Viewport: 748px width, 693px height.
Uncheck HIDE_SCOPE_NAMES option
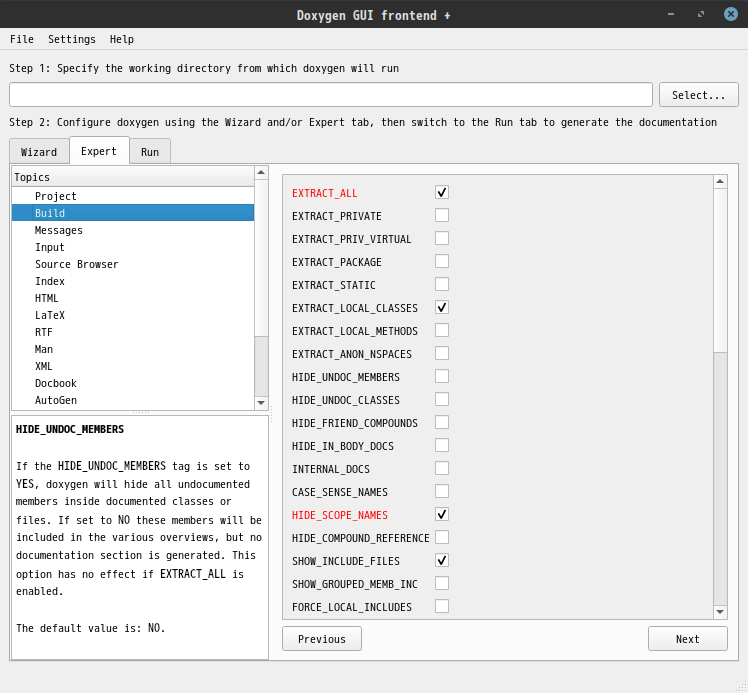[442, 514]
